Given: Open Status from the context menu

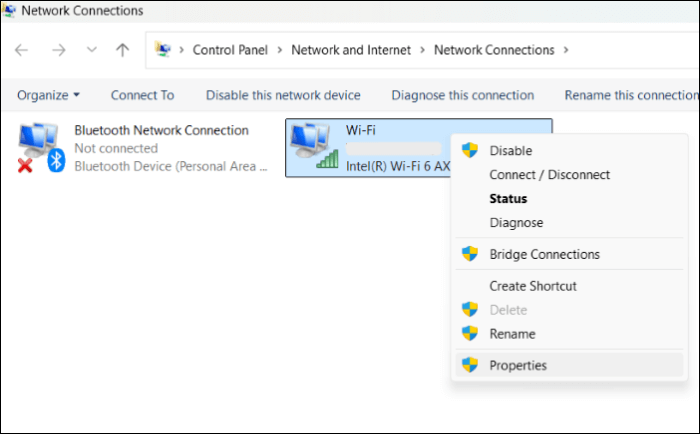Looking at the screenshot, I should tap(508, 199).
